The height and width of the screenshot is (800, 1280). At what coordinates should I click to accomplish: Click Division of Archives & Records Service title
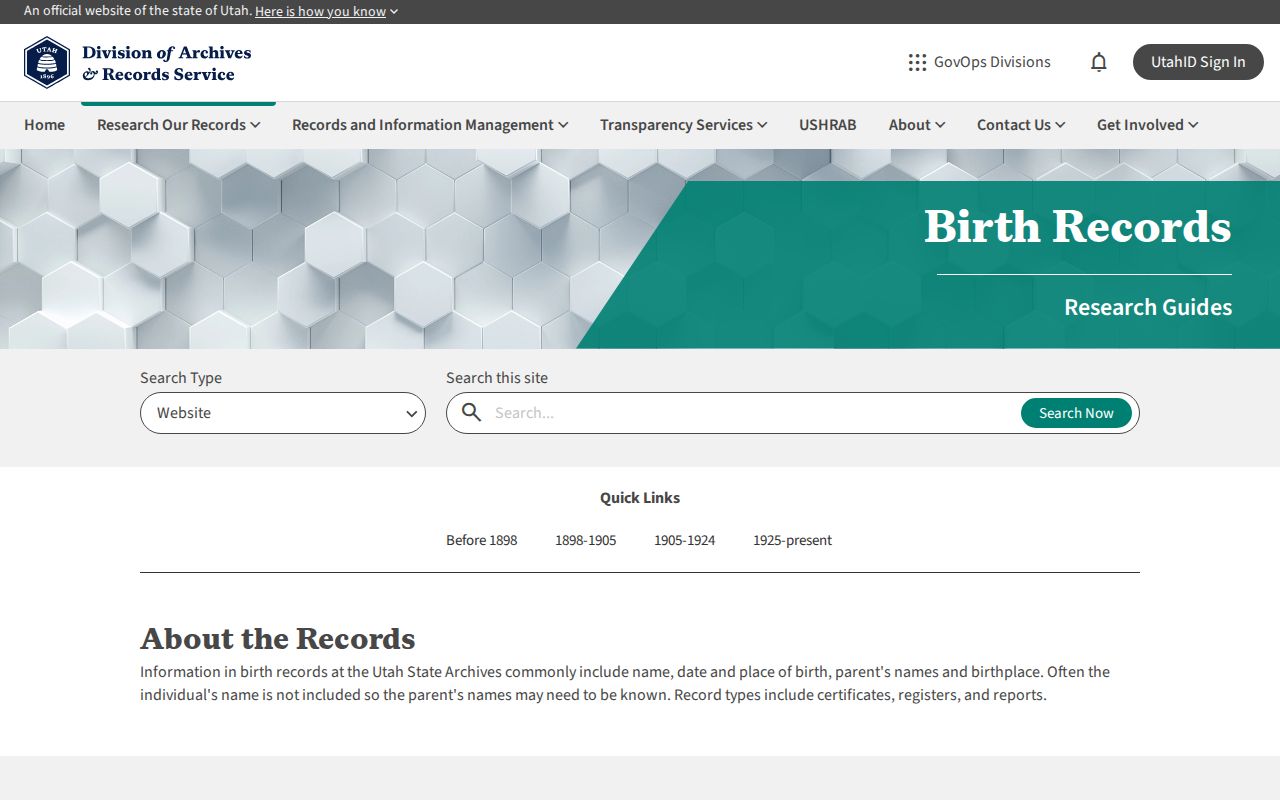coord(167,63)
